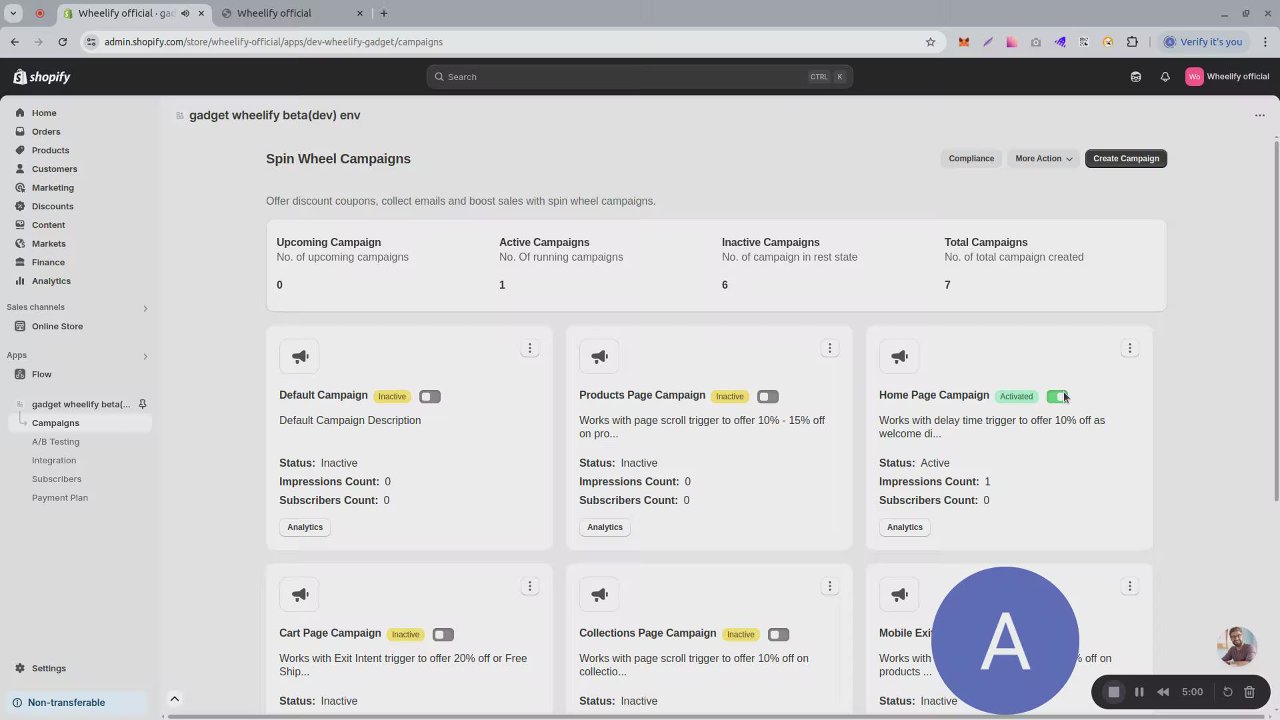Open Analytics in the sidebar
The width and height of the screenshot is (1280, 720).
point(51,281)
